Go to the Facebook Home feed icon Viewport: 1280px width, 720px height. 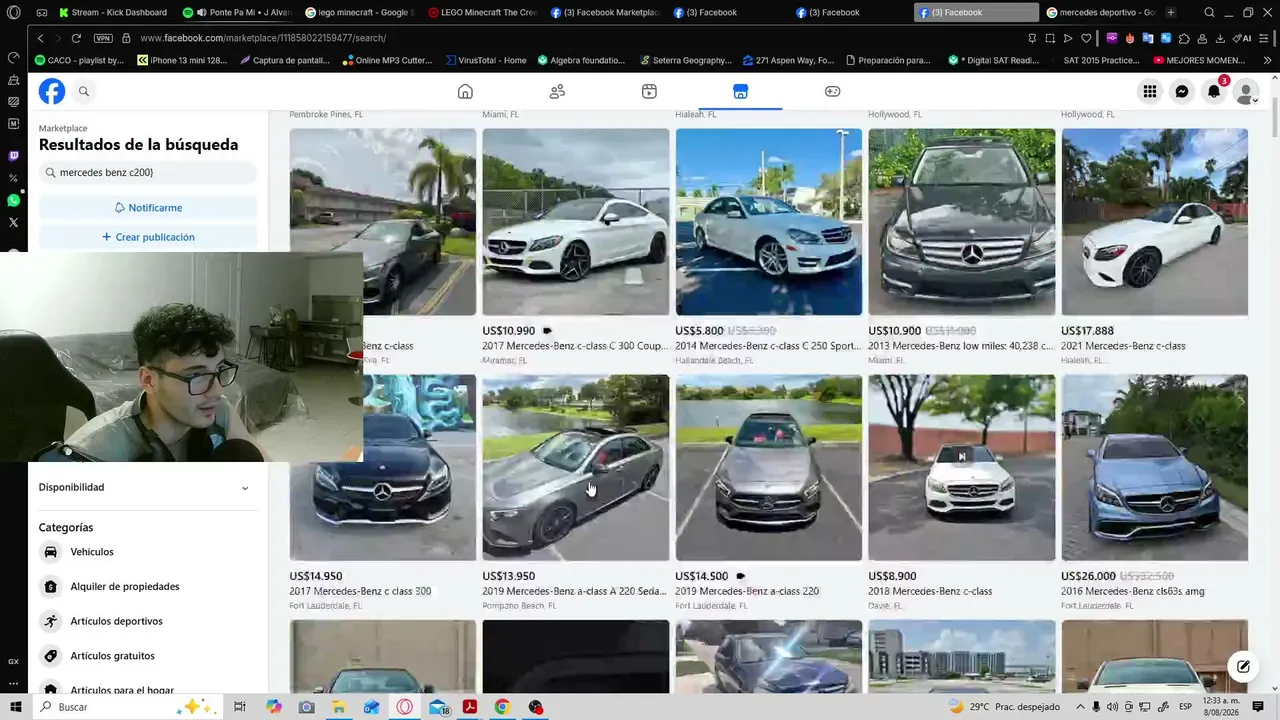[465, 91]
